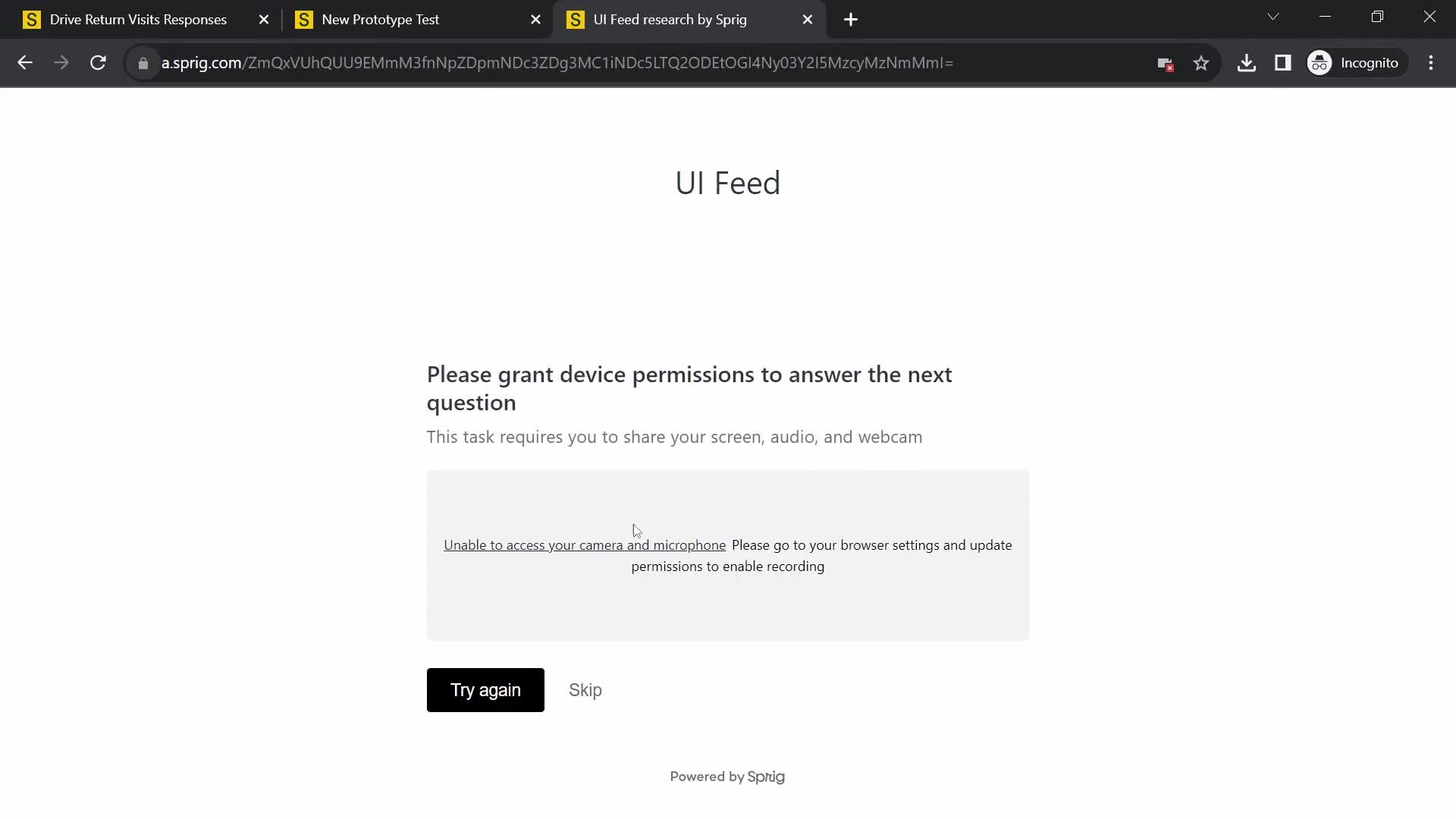Screen dimensions: 1456x819
Task: Click the Sprig favicon in address bar
Action: (143, 62)
